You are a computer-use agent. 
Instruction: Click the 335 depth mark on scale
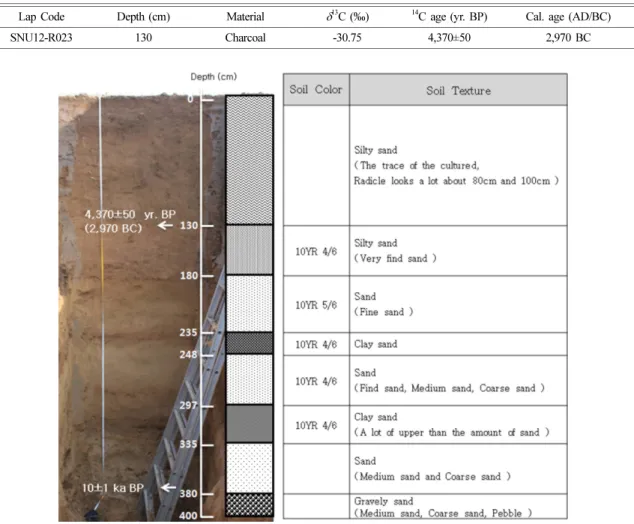coord(188,444)
